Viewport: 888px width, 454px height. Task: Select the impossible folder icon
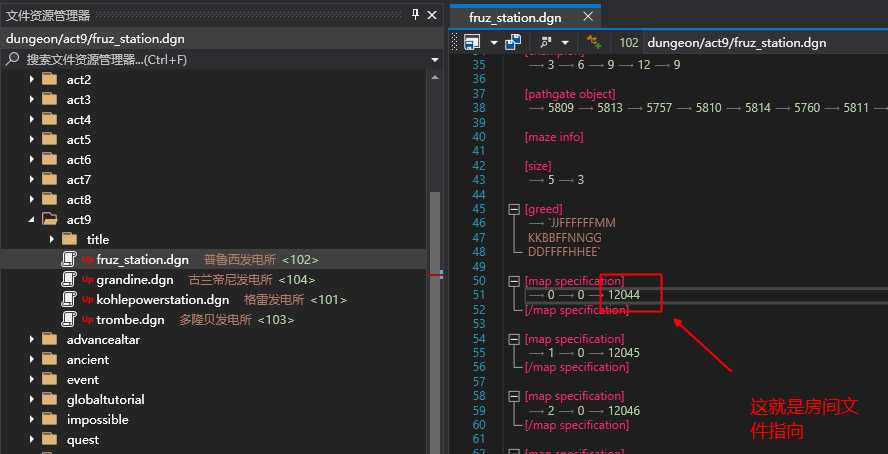[50, 419]
